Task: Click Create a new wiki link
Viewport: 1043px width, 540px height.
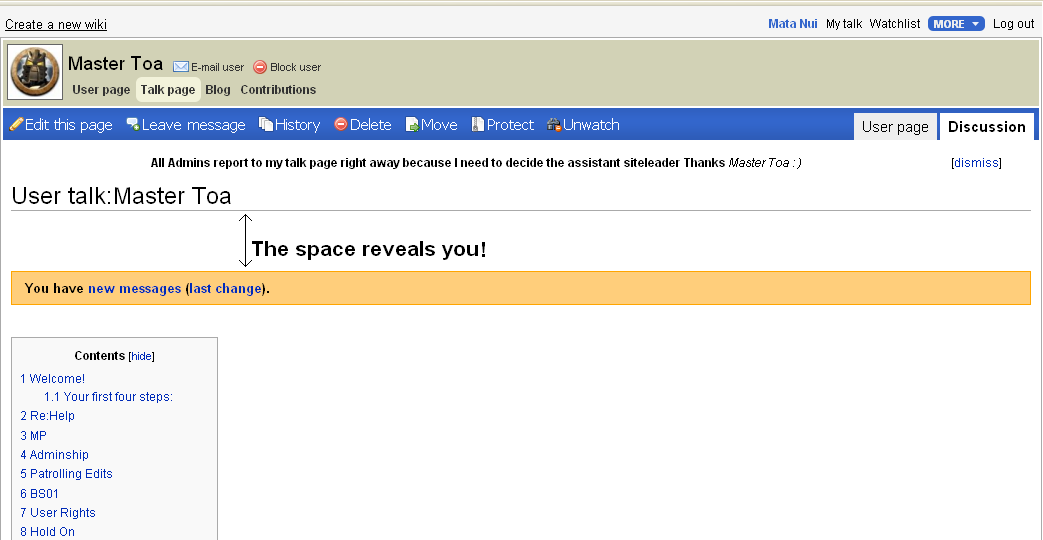Action: pos(56,25)
